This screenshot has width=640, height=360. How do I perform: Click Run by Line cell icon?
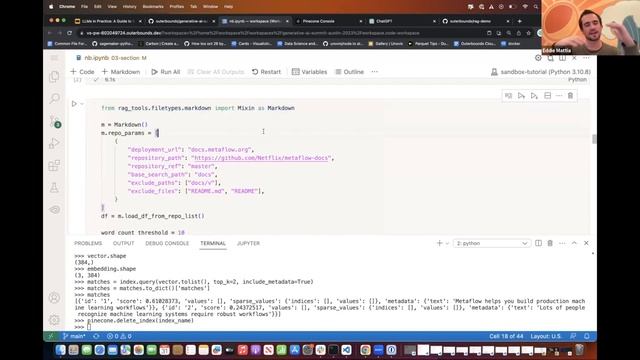pos(508,96)
